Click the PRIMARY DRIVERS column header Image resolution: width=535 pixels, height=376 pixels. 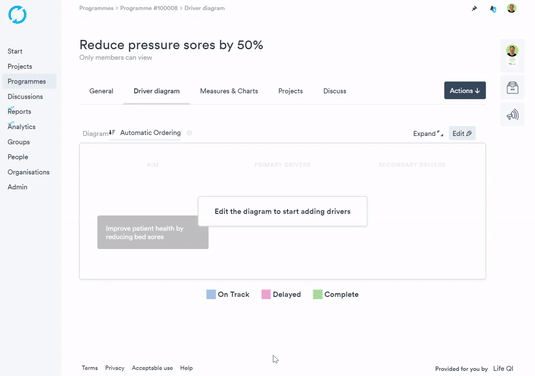[x=282, y=165]
